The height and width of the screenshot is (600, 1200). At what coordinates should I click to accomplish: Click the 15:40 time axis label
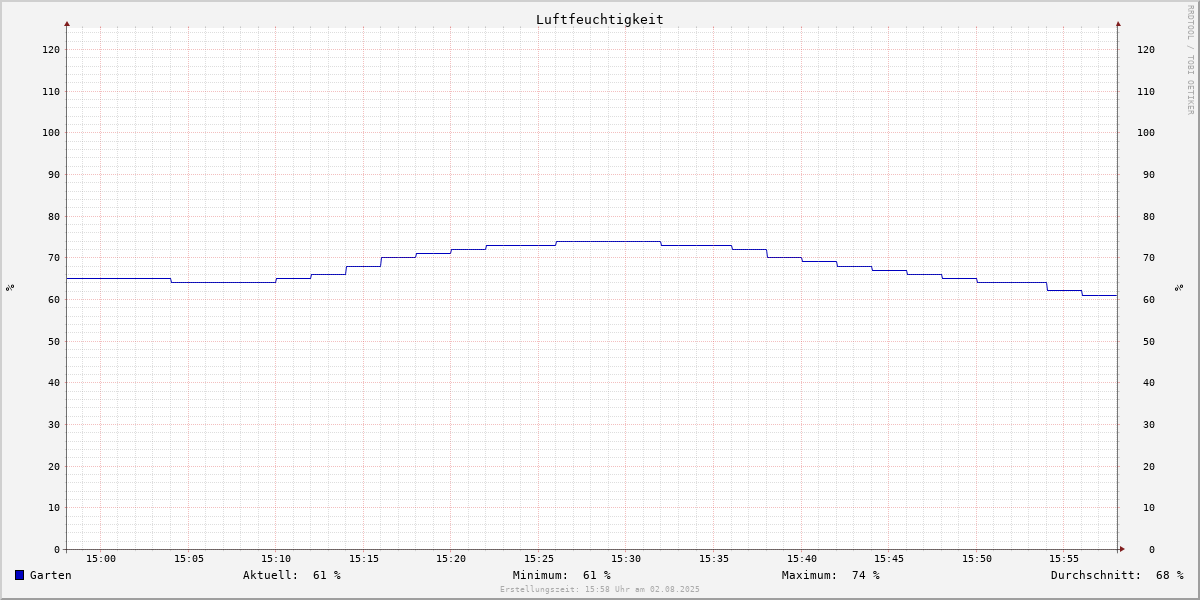[x=802, y=559]
